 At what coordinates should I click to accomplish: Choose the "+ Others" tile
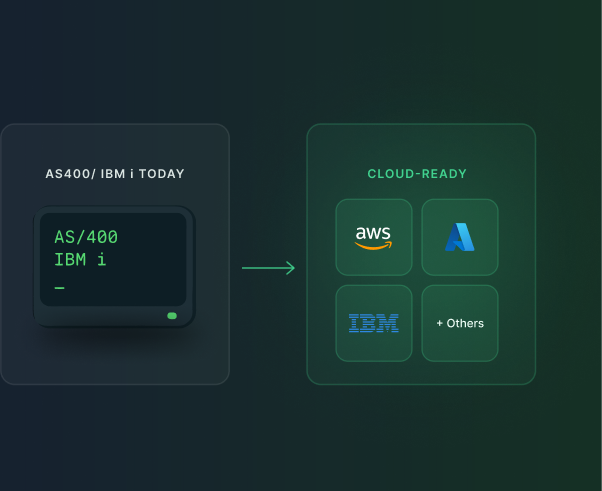(x=460, y=323)
